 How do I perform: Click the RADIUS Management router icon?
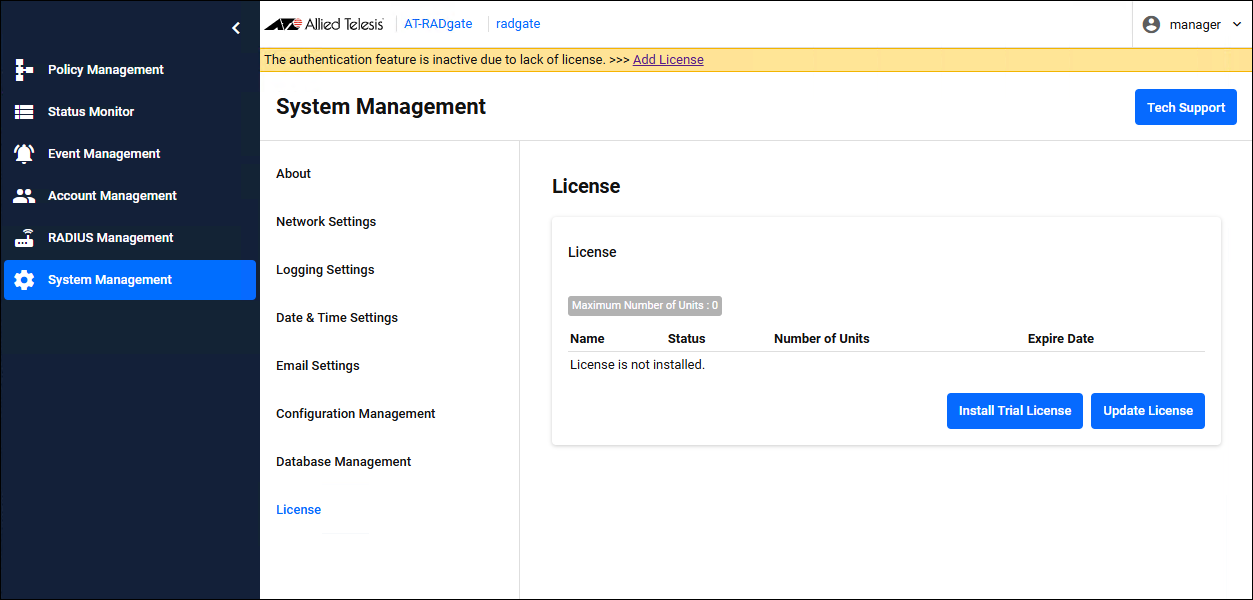(x=24, y=238)
